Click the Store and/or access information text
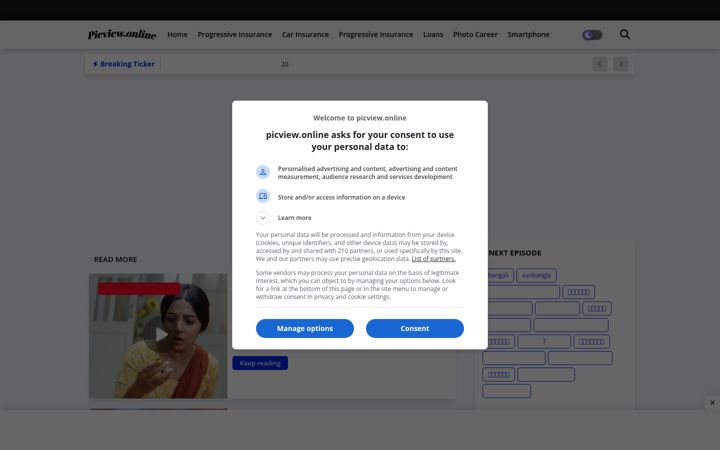Image resolution: width=720 pixels, height=450 pixels. 341,197
